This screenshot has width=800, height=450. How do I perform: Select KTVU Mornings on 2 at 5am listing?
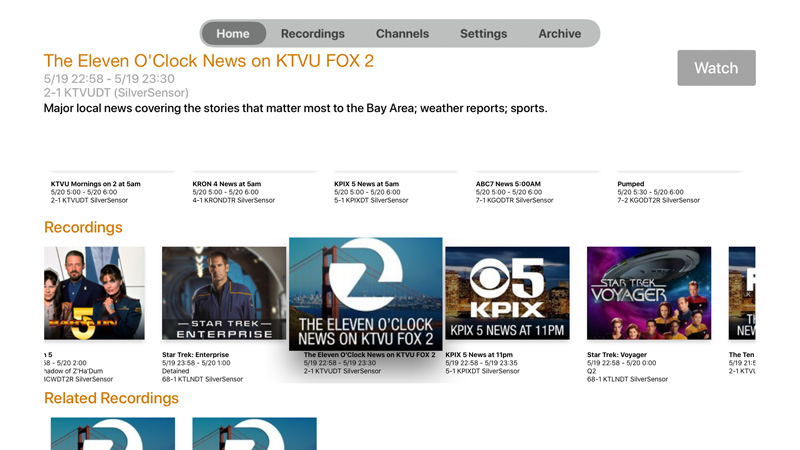(x=95, y=192)
